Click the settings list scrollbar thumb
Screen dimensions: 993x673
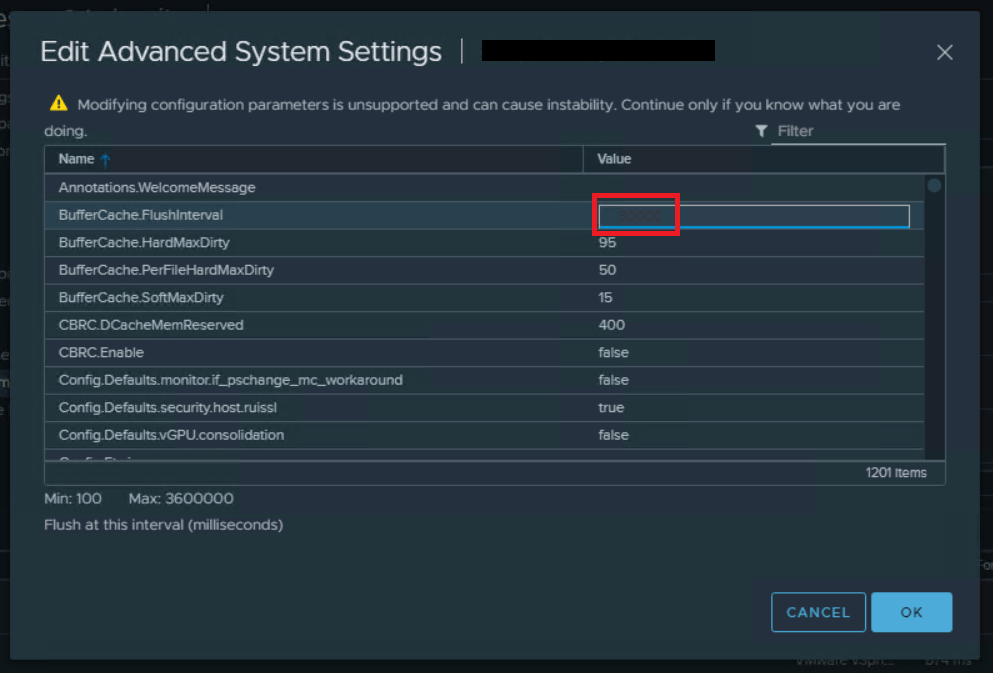(934, 185)
